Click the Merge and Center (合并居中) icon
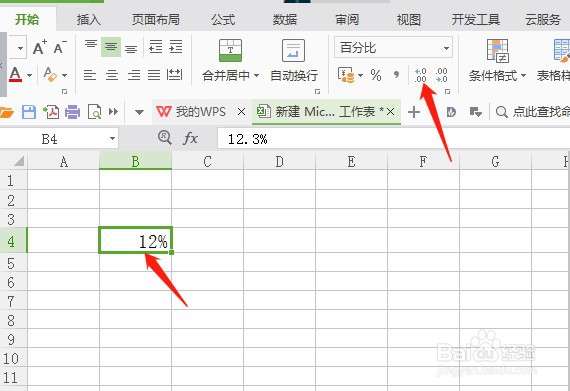Screen dimensions: 570x391 (230, 50)
